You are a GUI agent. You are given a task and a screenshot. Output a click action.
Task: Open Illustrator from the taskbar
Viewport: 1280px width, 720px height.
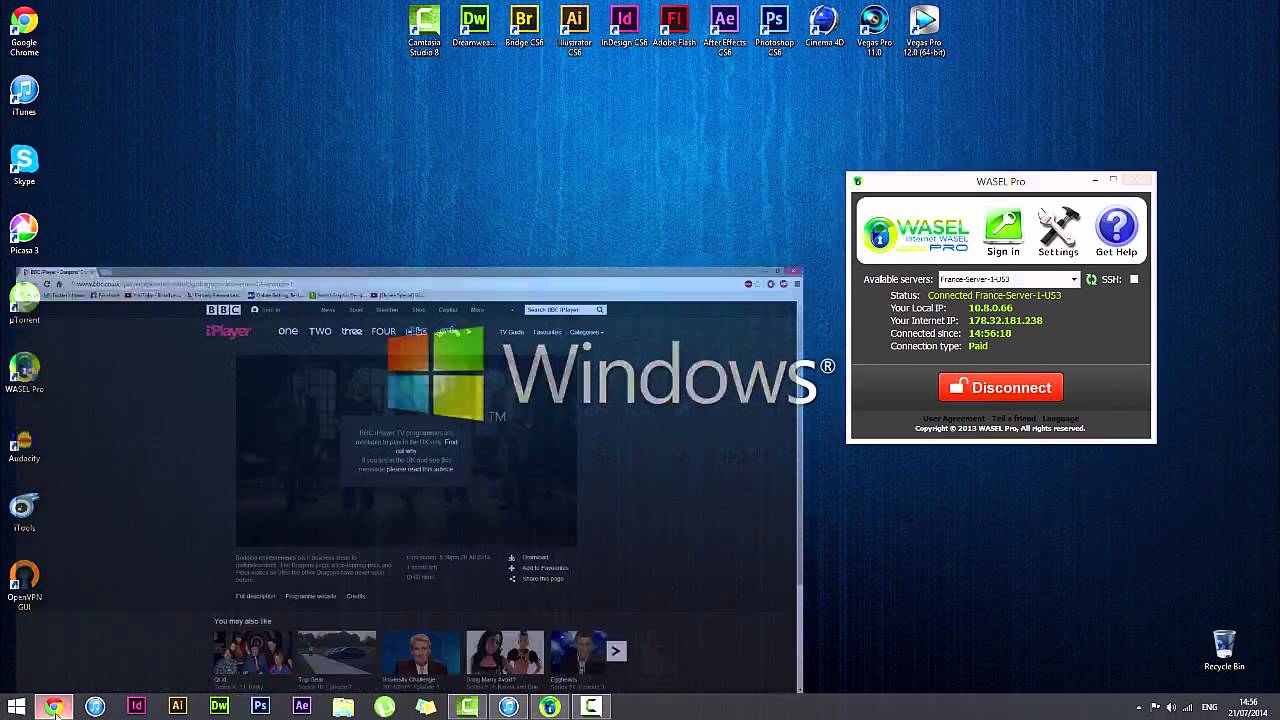coord(177,706)
